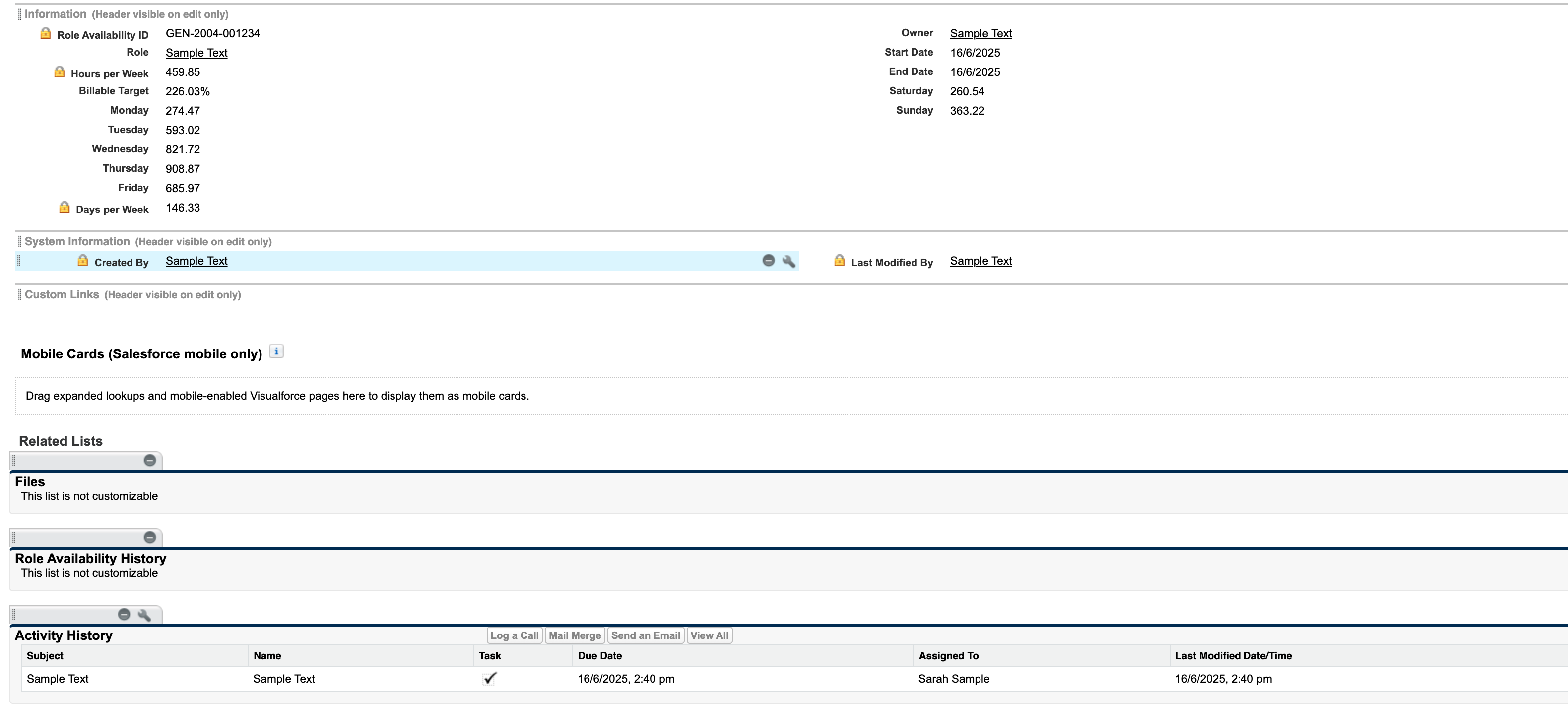Show Mobile Cards info tooltip icon
This screenshot has width=1568, height=706.
point(276,352)
